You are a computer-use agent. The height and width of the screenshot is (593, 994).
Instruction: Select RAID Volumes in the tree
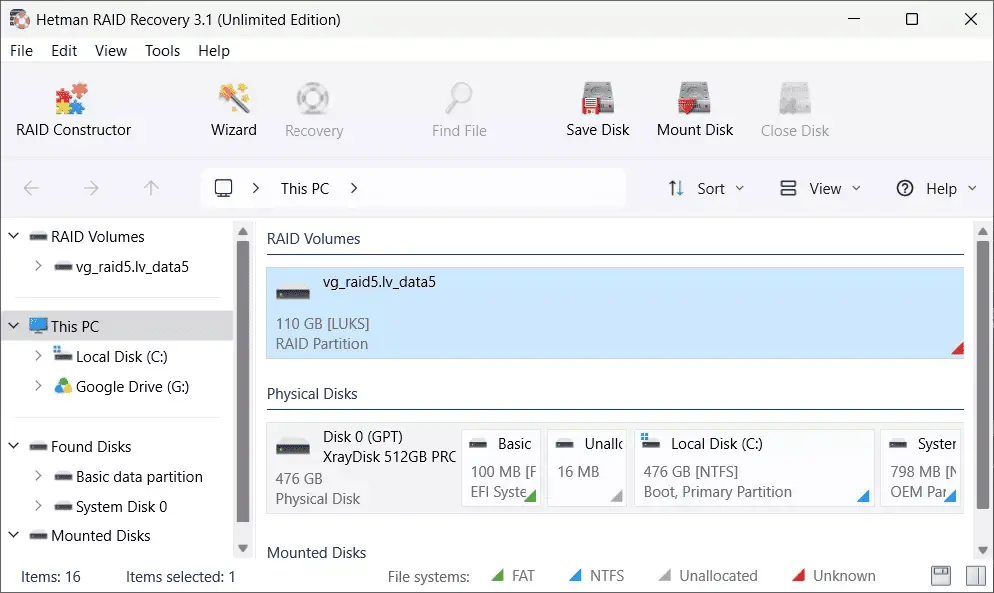(x=98, y=237)
